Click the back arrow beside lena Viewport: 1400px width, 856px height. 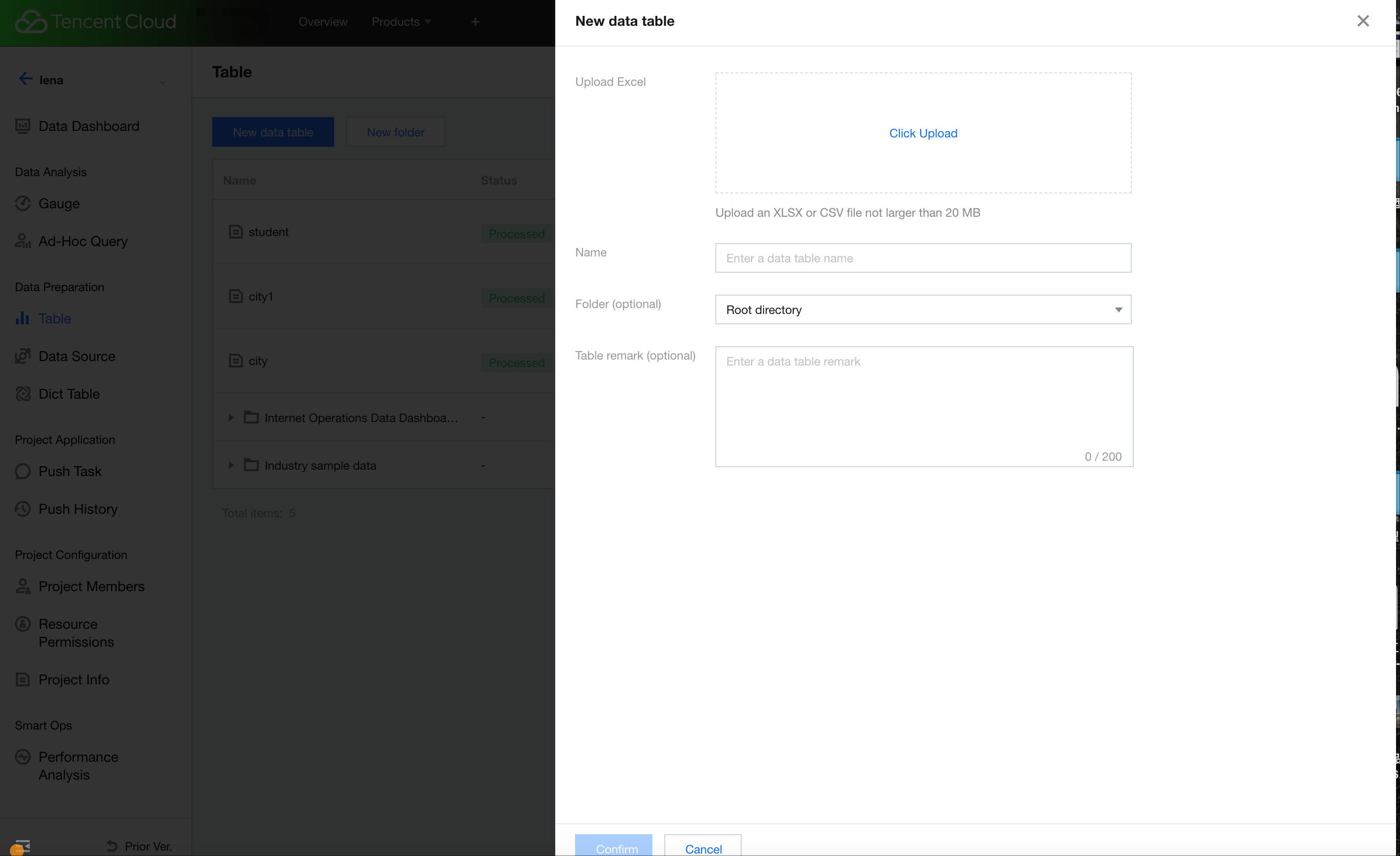click(25, 79)
